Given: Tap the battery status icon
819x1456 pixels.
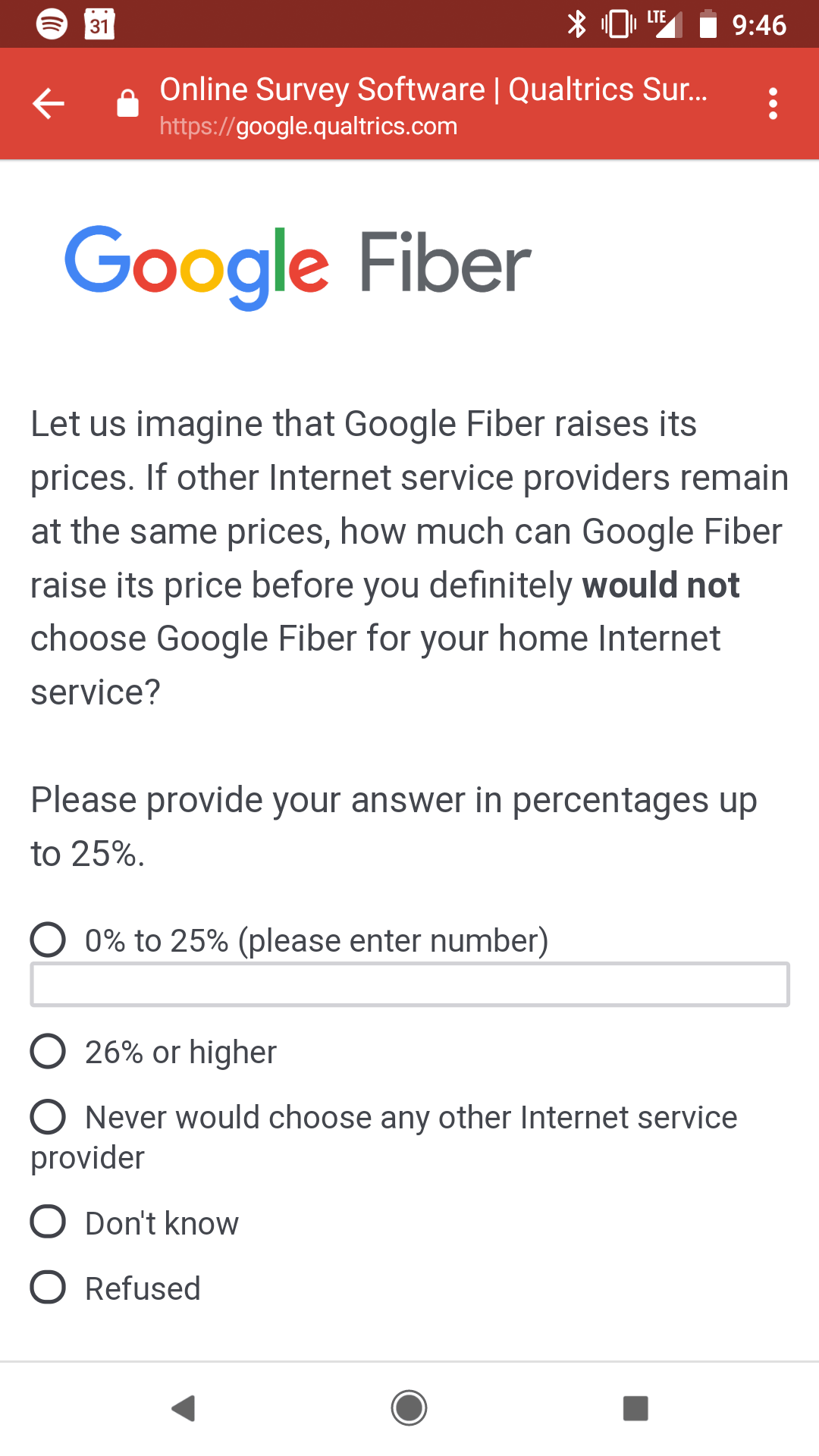Looking at the screenshot, I should (x=708, y=24).
